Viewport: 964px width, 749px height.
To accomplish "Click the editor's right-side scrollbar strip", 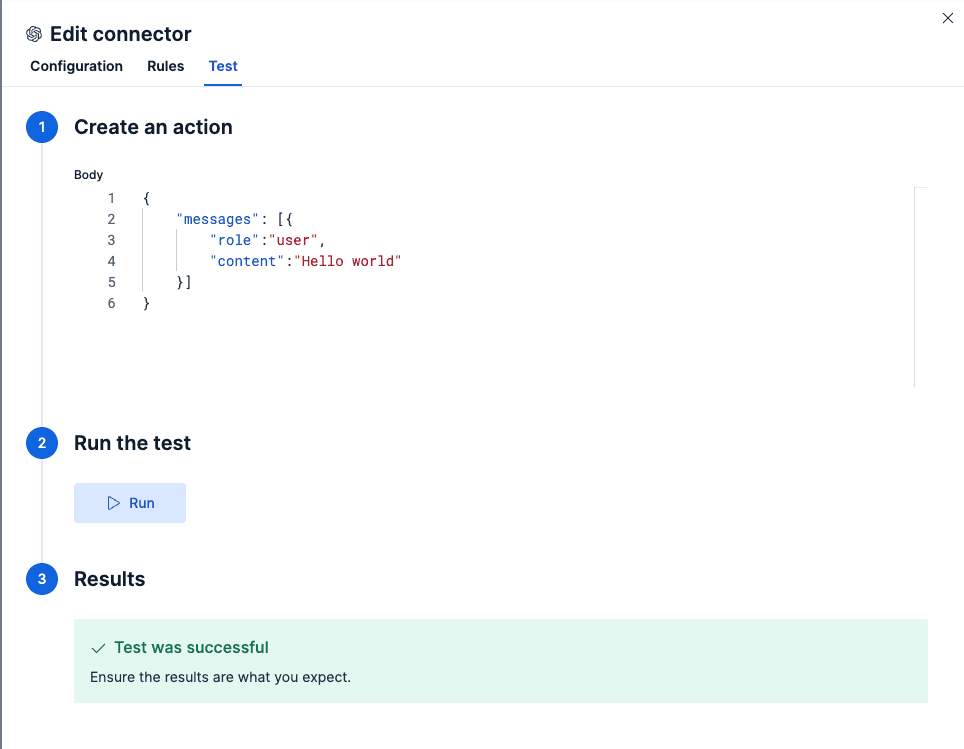I will coord(921,287).
